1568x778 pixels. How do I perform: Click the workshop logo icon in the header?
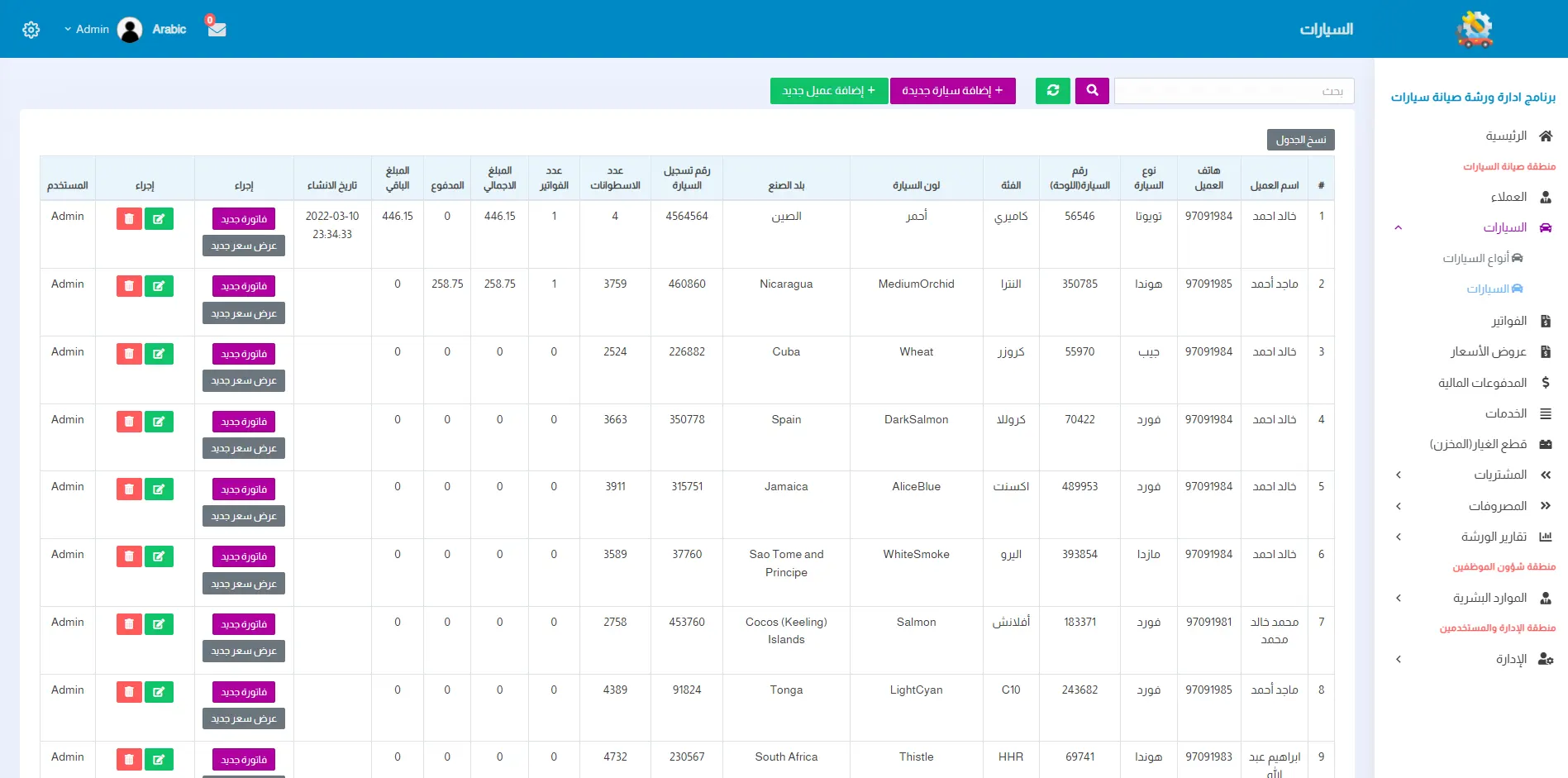(1474, 30)
